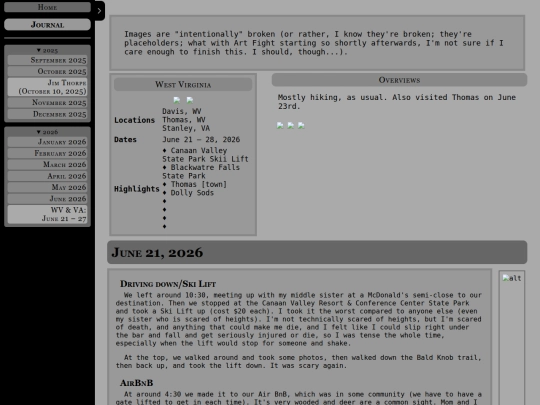The image size is (540, 405).
Task: Click middle broken image in Overviews section
Action: 291,125
